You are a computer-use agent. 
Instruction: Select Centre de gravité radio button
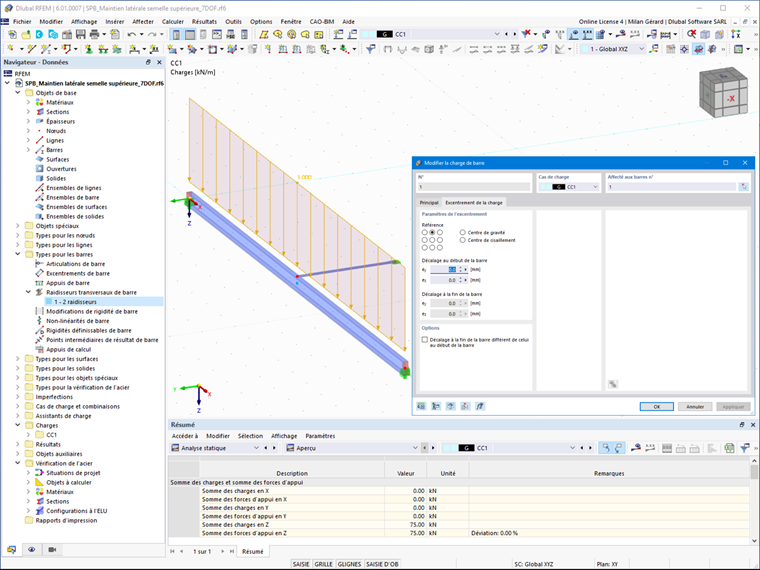point(462,233)
